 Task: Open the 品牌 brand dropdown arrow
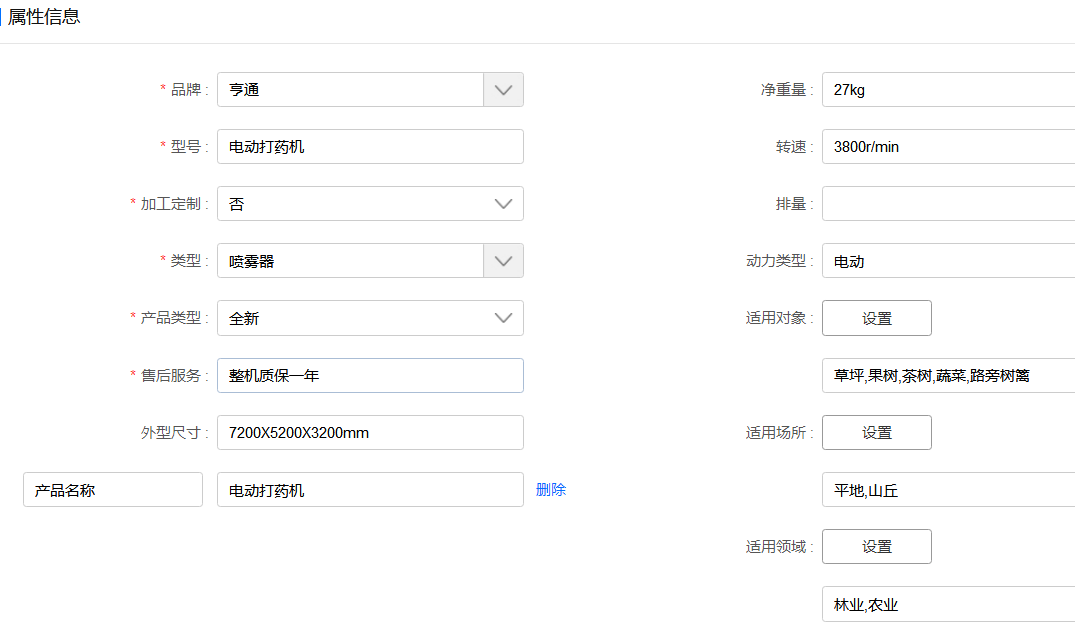click(x=503, y=90)
